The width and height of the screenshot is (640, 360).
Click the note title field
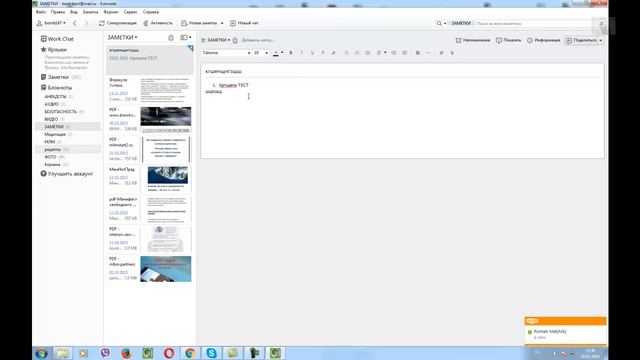click(x=402, y=71)
